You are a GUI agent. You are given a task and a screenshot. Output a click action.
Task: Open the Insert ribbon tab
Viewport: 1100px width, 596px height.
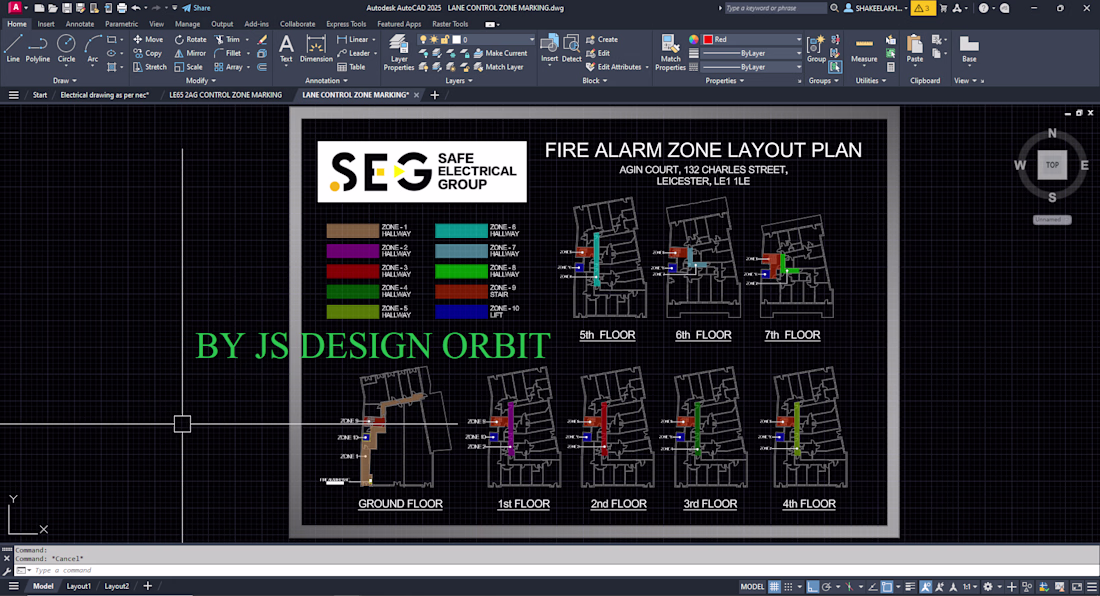(x=46, y=24)
